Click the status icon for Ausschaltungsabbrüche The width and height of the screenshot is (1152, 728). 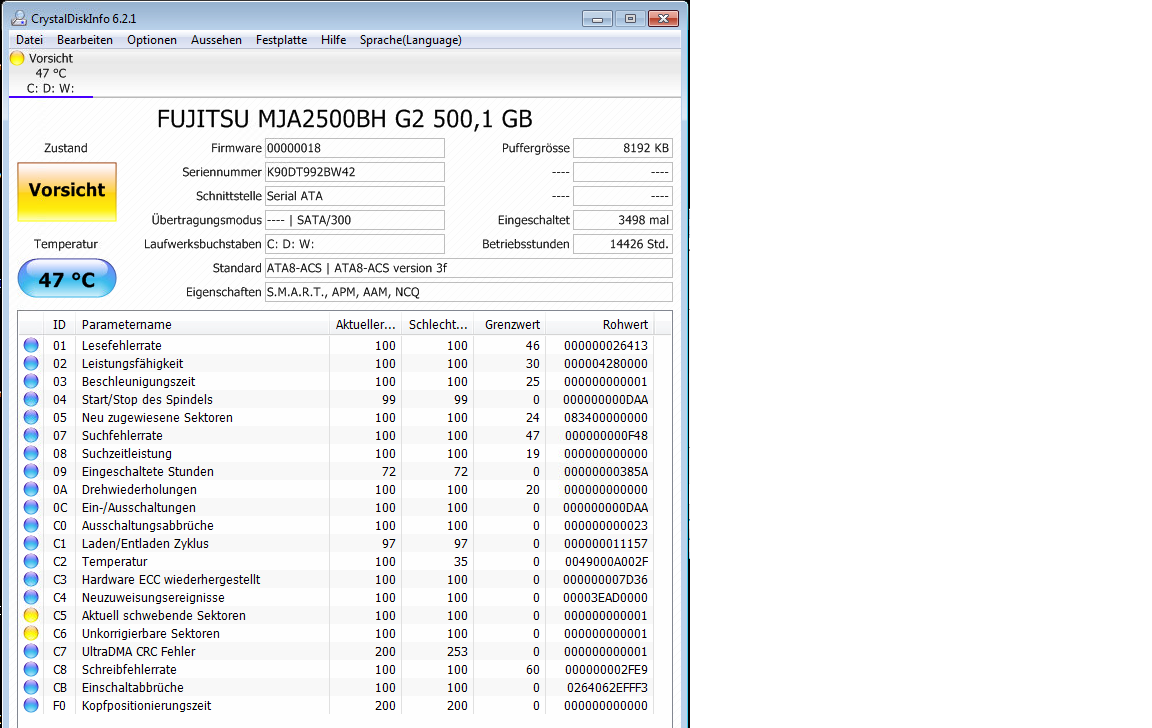click(x=31, y=525)
